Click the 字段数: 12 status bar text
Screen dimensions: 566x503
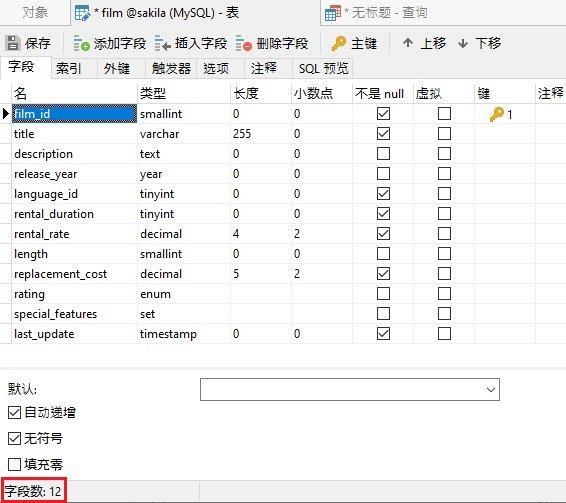coord(33,491)
